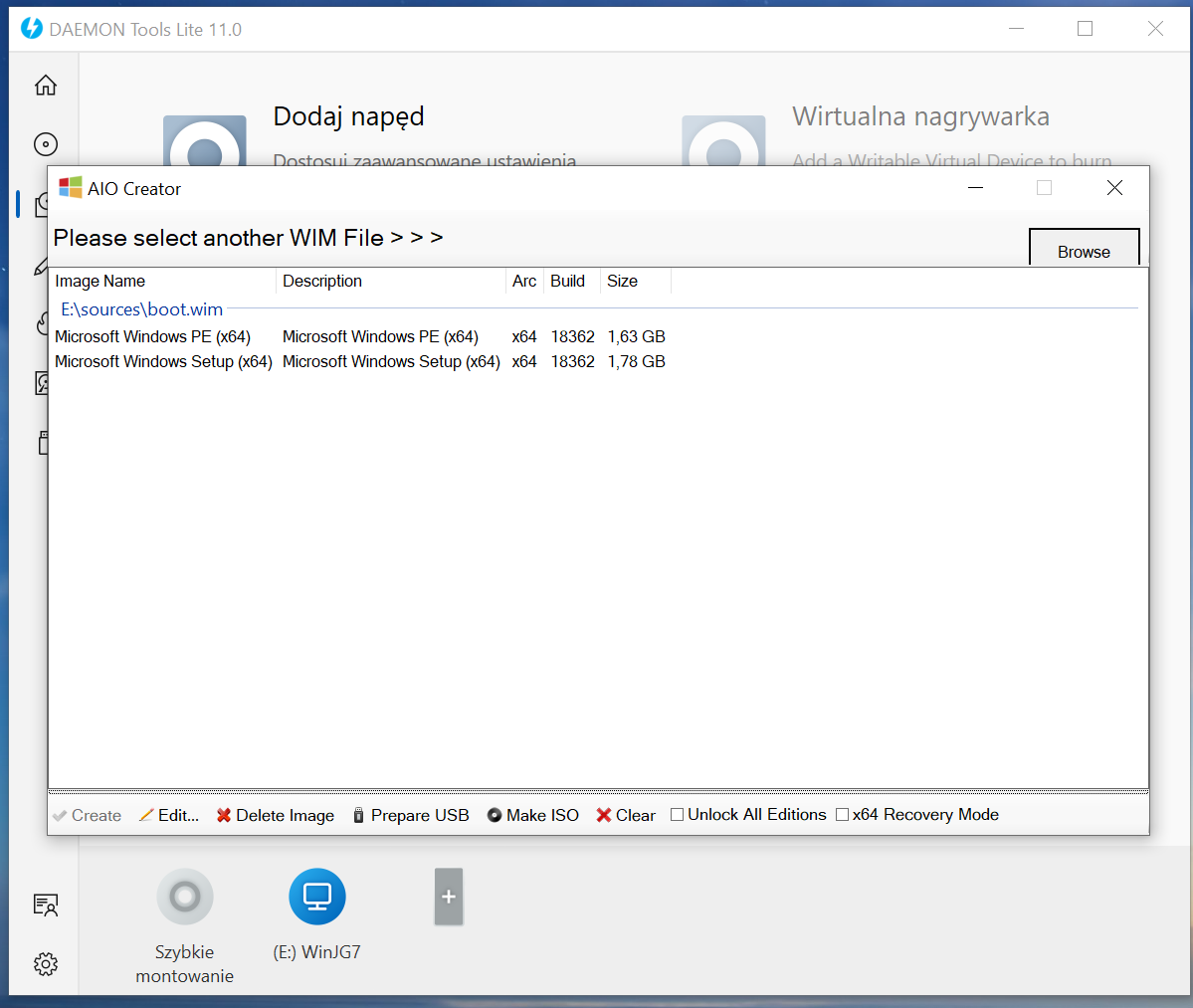Choose Prepare USB in the toolbar
The image size is (1193, 1008).
click(x=411, y=816)
